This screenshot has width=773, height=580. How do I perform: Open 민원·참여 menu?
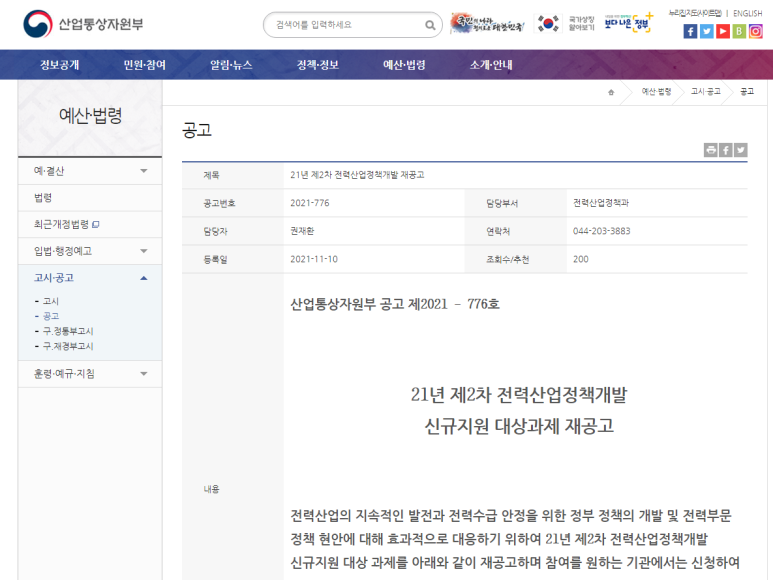pos(144,65)
